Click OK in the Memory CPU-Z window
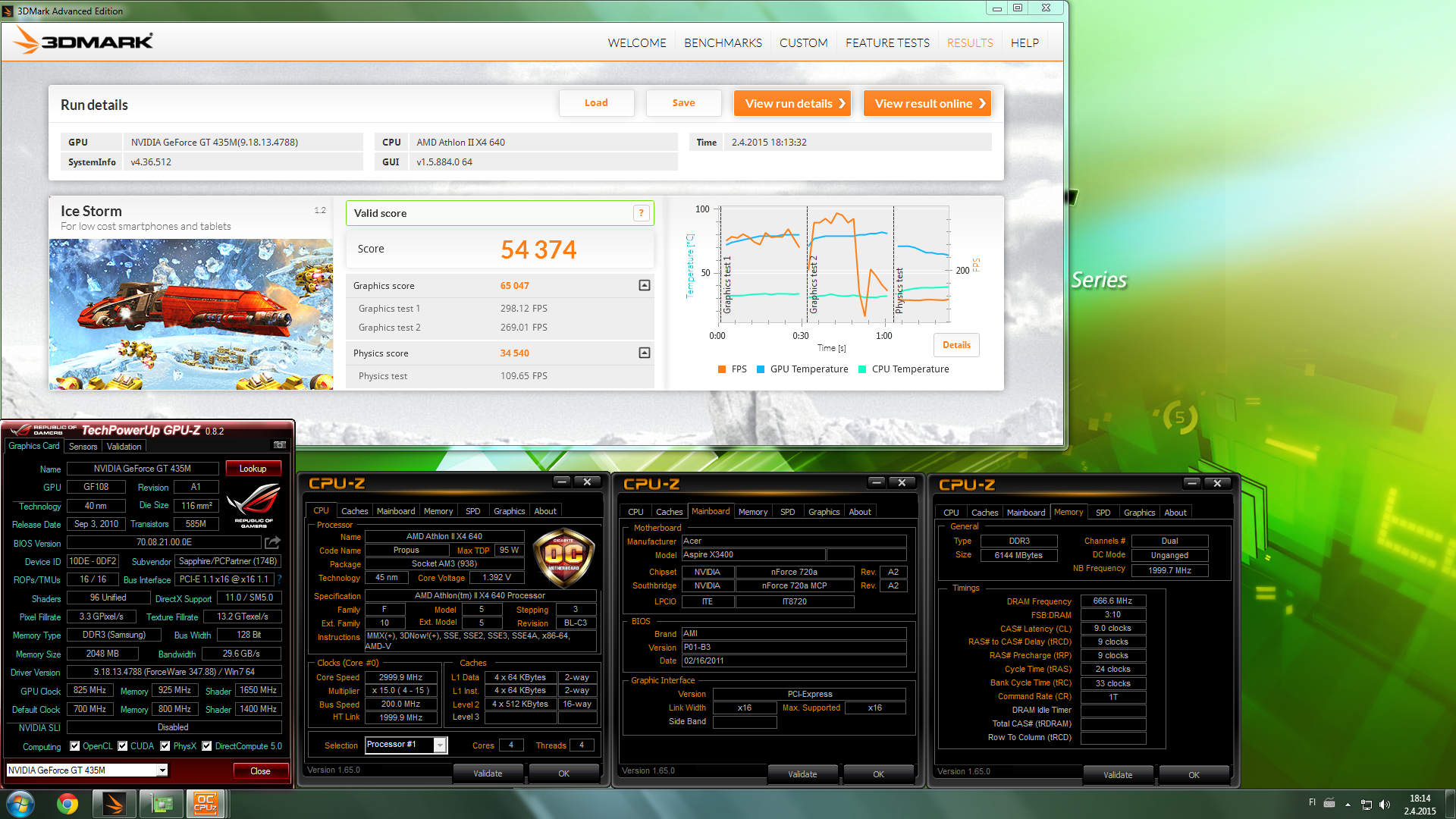 point(1194,775)
